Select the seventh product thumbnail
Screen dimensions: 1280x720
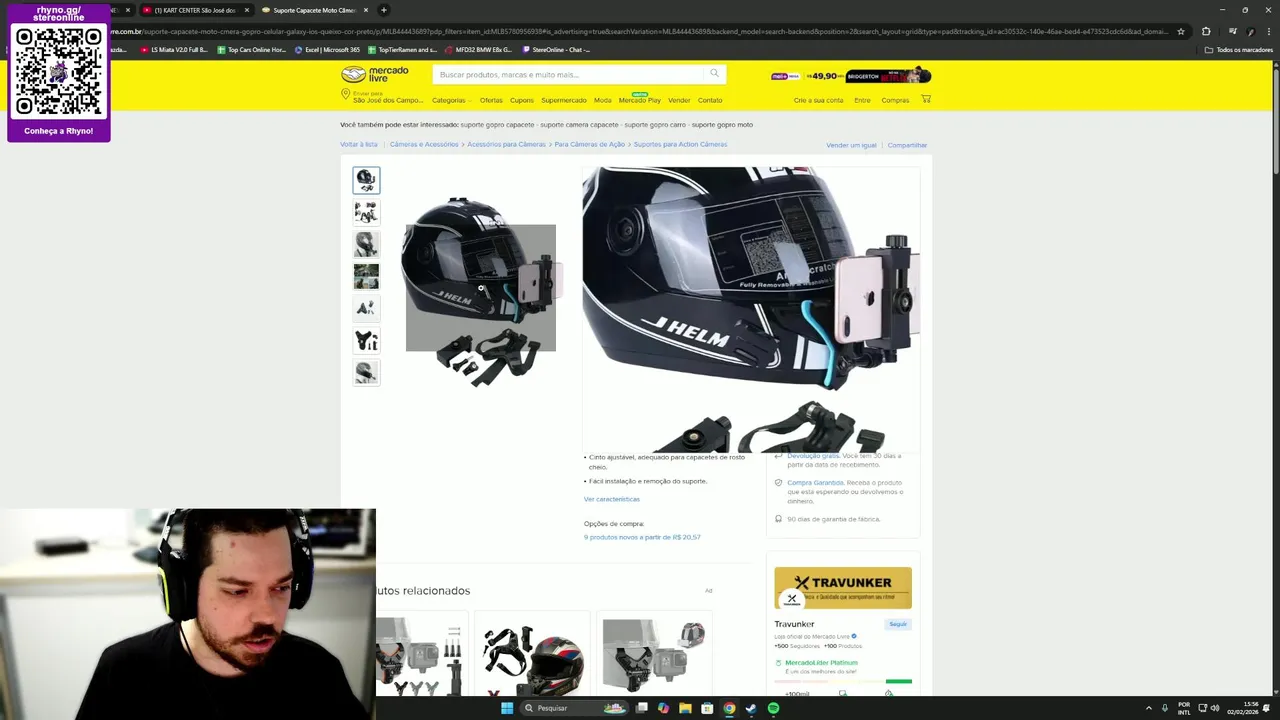click(x=366, y=372)
